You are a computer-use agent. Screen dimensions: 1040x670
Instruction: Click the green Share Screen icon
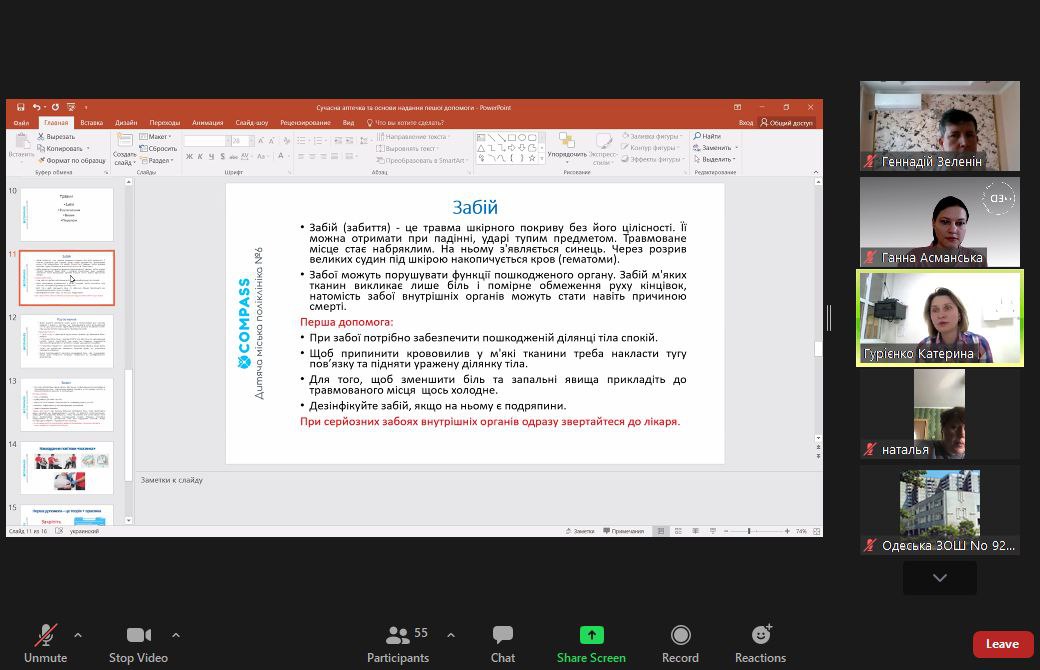[592, 635]
